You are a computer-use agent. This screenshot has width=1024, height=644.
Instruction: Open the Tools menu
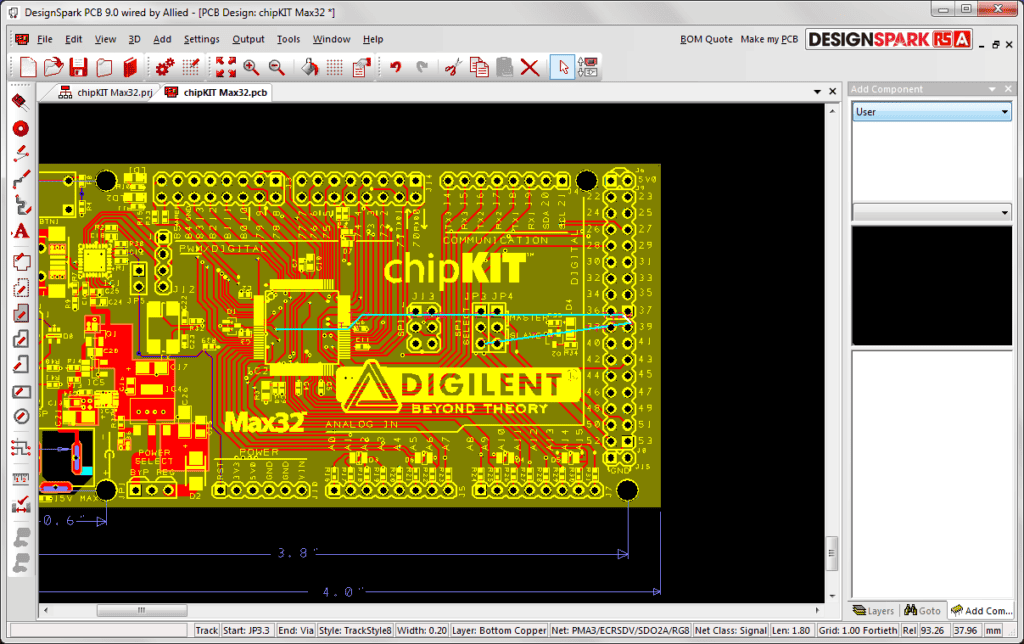[288, 39]
